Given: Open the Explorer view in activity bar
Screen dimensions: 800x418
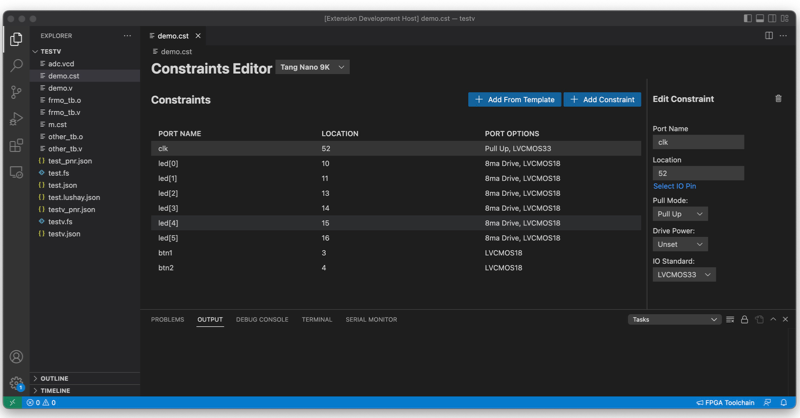Looking at the screenshot, I should pos(16,39).
